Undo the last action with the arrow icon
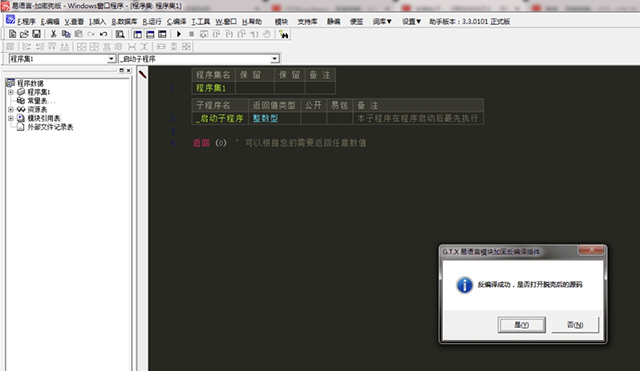Viewport: 640px width, 371px height. [103, 34]
